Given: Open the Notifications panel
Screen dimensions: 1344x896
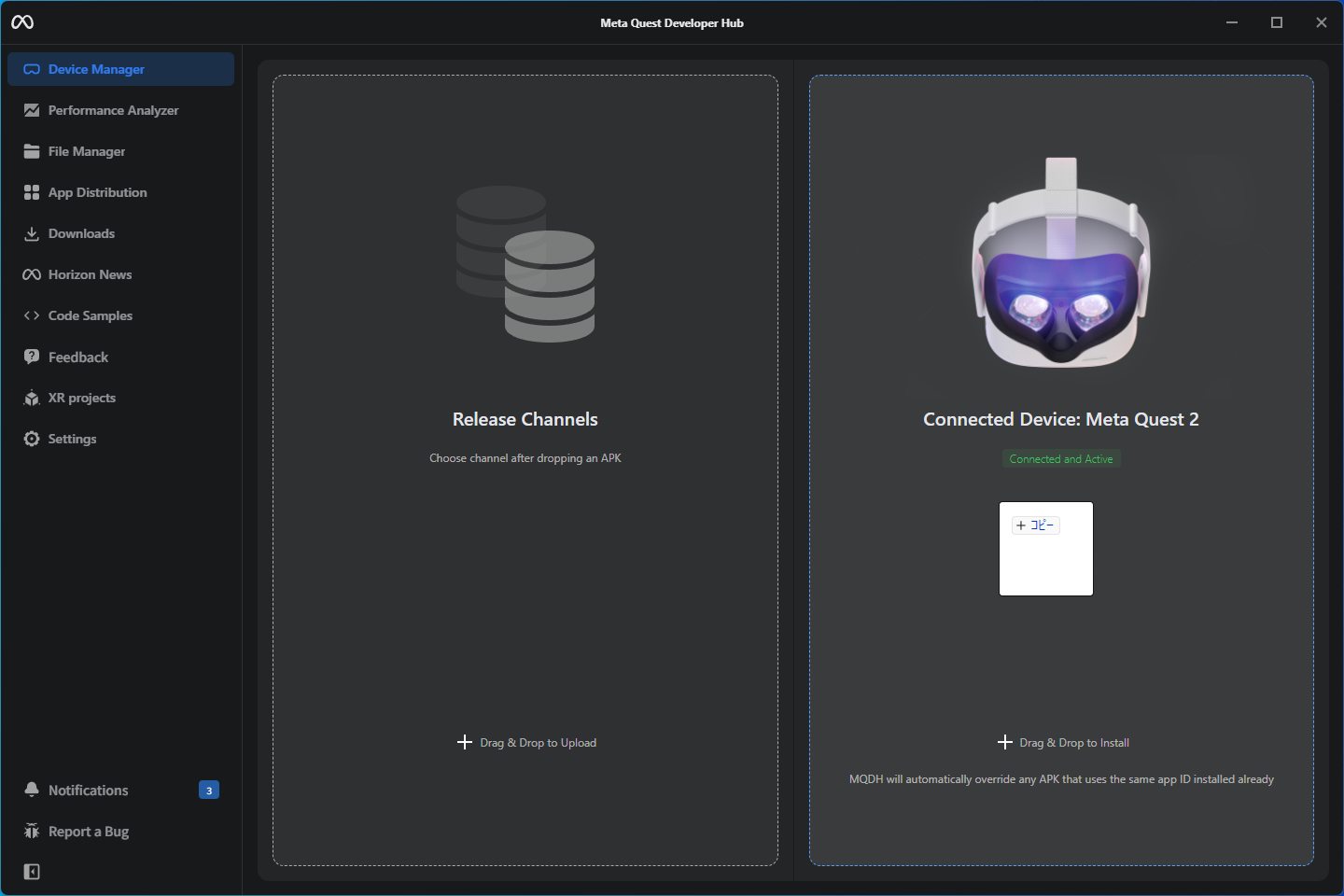Looking at the screenshot, I should coord(120,790).
